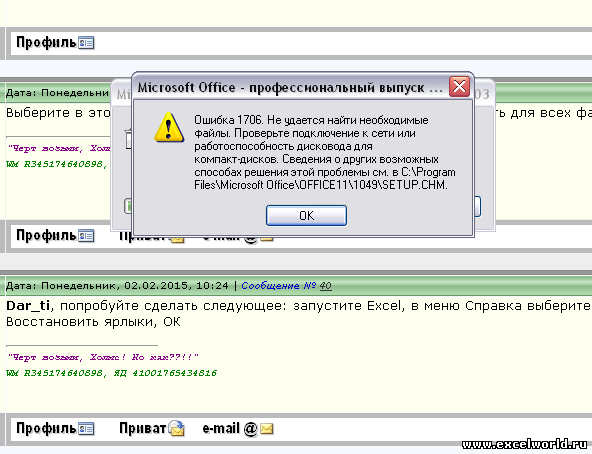Click the blue button edge right of the dialog
592x454 pixels.
point(477,207)
